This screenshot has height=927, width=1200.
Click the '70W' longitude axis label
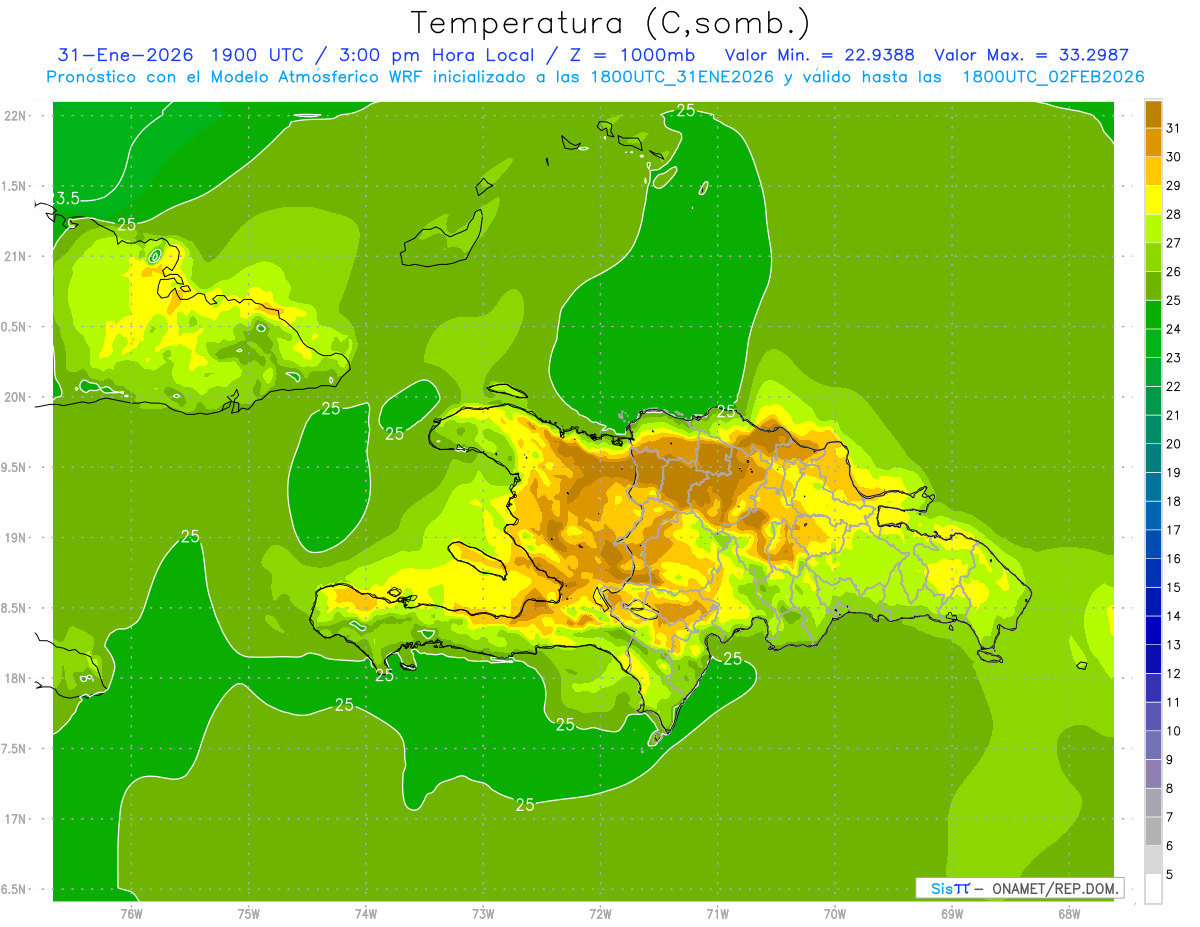(835, 914)
